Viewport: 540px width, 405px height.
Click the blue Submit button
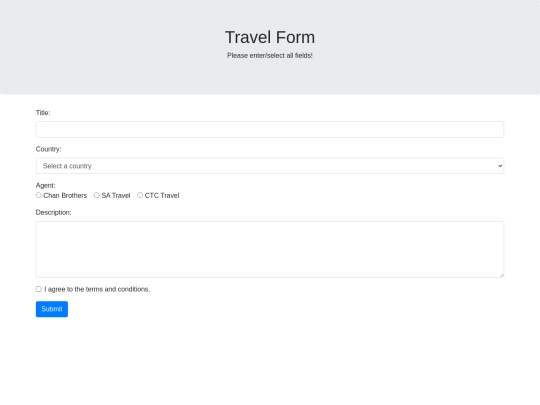(x=52, y=309)
